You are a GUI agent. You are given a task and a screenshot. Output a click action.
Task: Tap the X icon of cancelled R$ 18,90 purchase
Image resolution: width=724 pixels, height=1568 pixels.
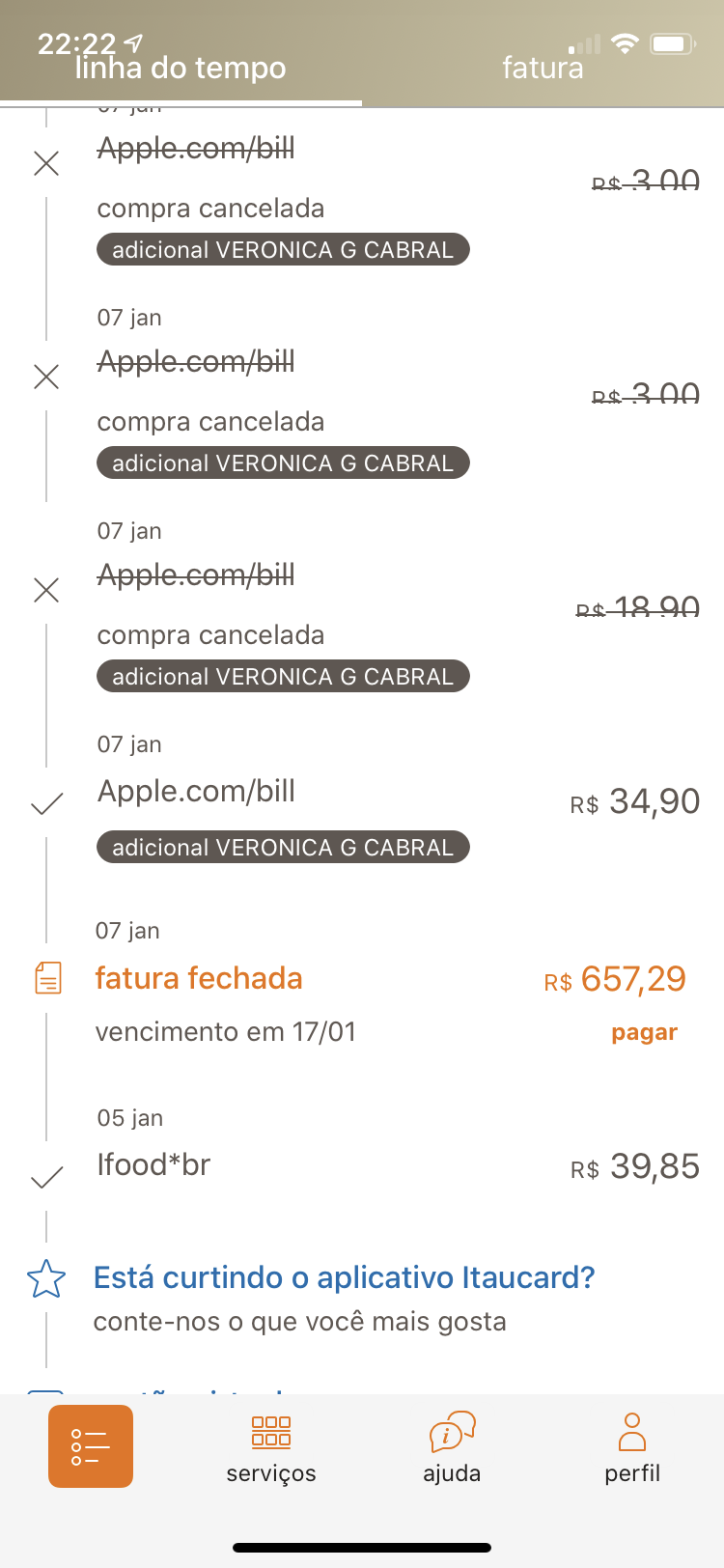pos(46,590)
